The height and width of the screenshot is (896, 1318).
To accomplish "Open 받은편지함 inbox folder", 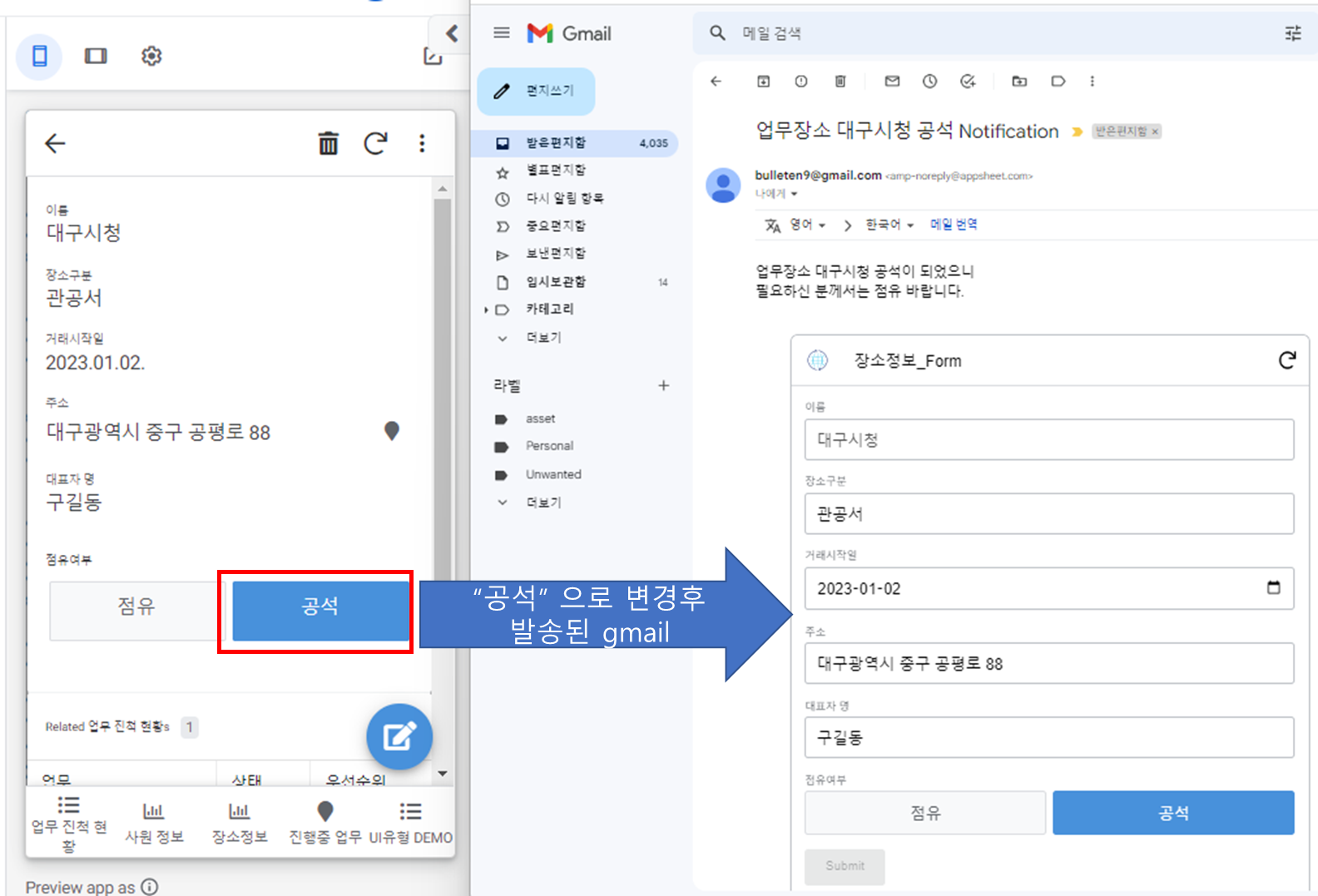I will pos(574,143).
